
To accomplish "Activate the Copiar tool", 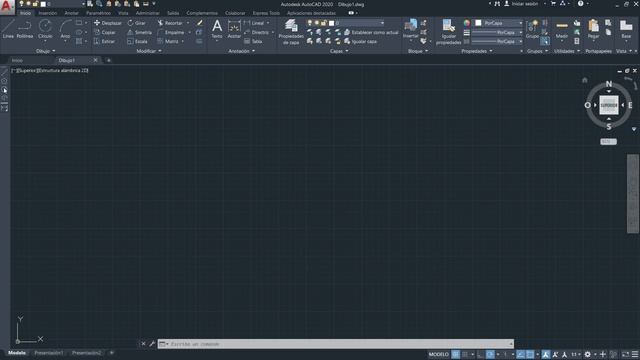I will point(105,32).
